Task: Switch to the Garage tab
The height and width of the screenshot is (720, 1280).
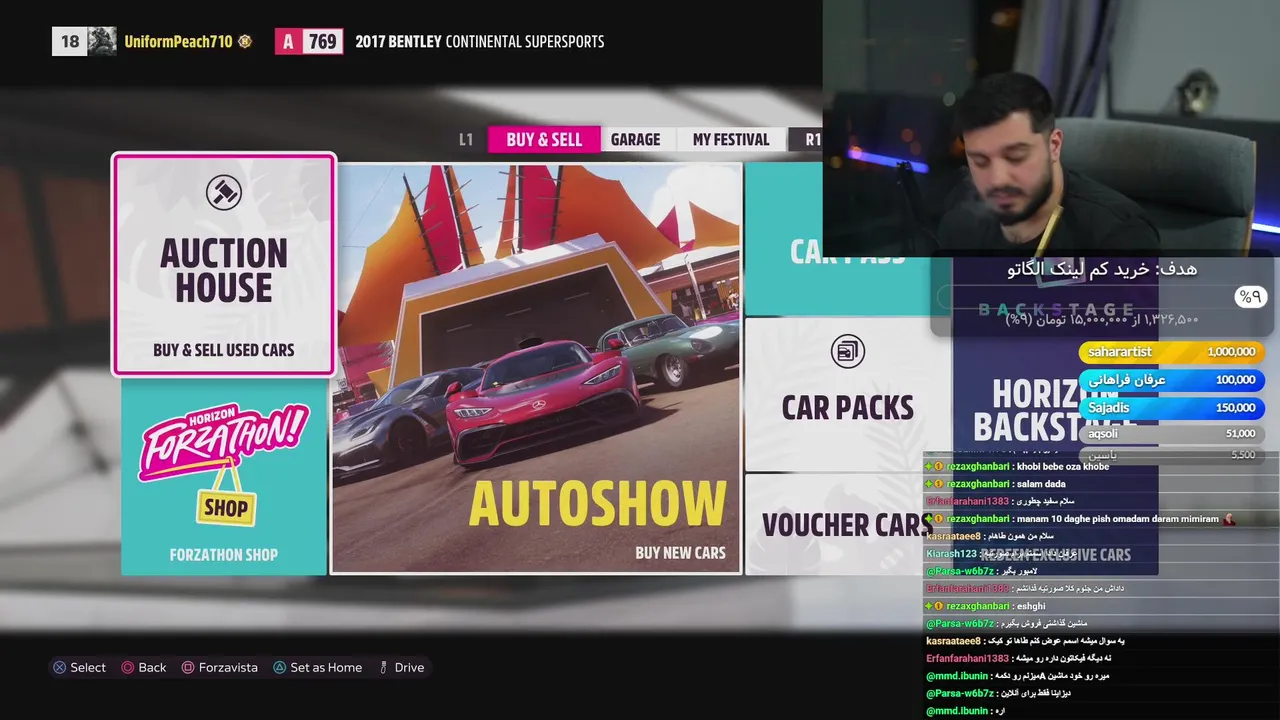Action: [636, 140]
